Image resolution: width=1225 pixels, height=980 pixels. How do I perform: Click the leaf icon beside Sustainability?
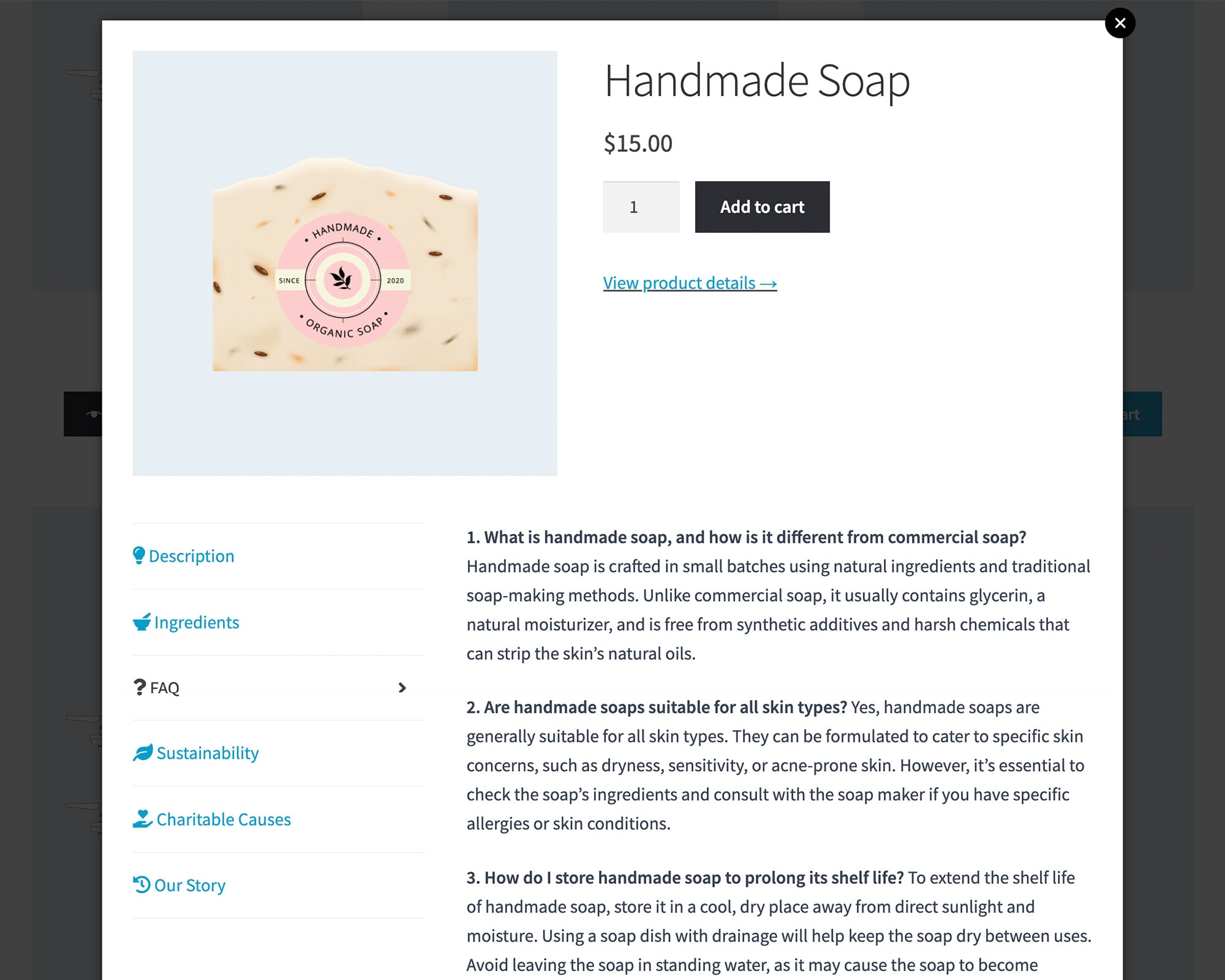click(x=143, y=753)
